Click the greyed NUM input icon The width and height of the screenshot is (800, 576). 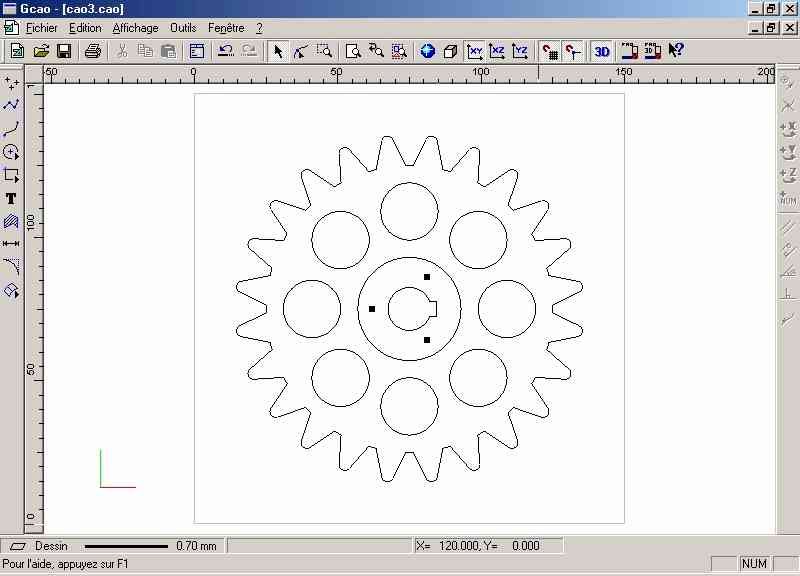[x=788, y=198]
